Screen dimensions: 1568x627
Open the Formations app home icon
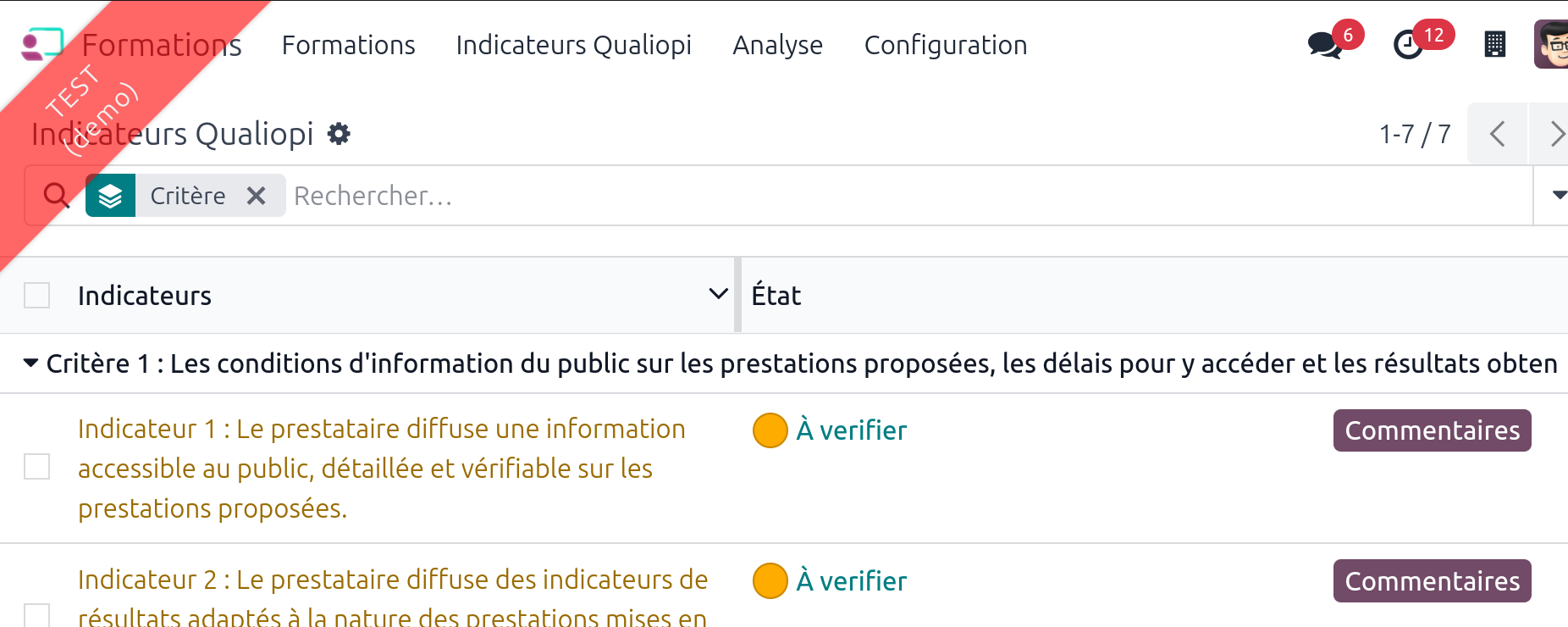point(42,45)
